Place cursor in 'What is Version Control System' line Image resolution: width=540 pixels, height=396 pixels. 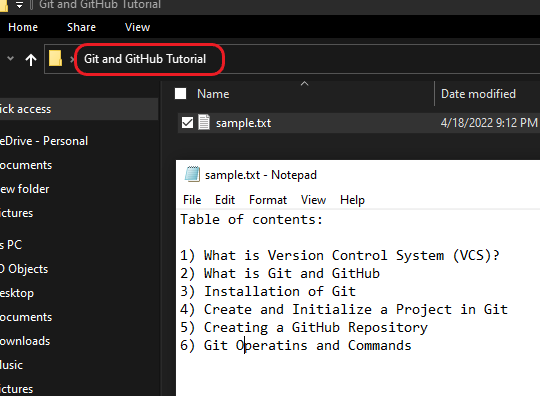[340, 256]
